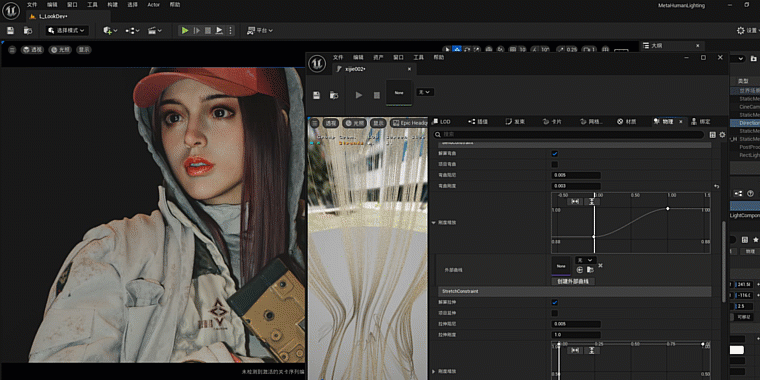Click fit vertical icon in bend curve editor
This screenshot has width=760, height=380.
pyautogui.click(x=591, y=201)
